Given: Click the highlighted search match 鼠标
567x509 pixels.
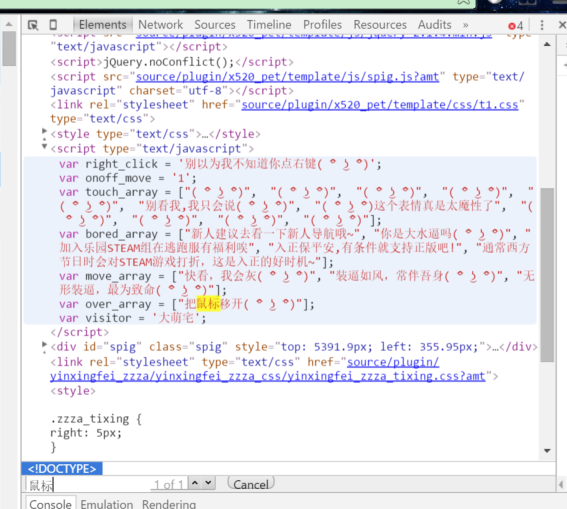Looking at the screenshot, I should (x=208, y=304).
